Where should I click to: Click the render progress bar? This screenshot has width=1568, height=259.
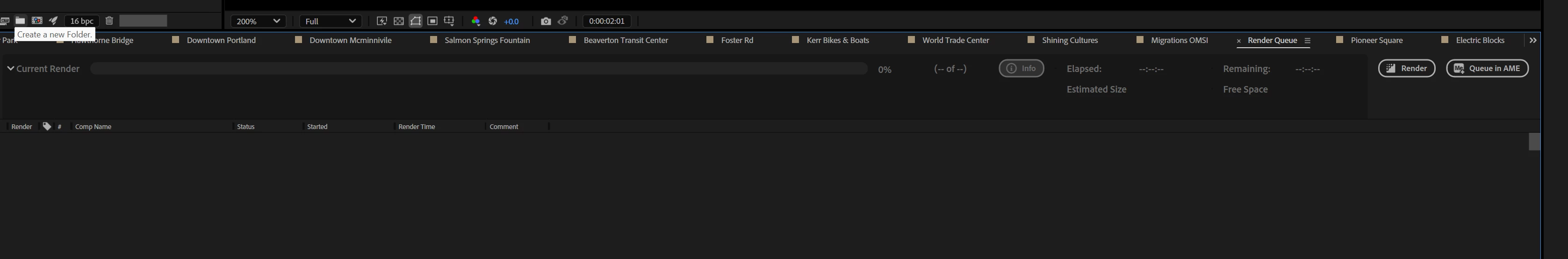(478, 68)
